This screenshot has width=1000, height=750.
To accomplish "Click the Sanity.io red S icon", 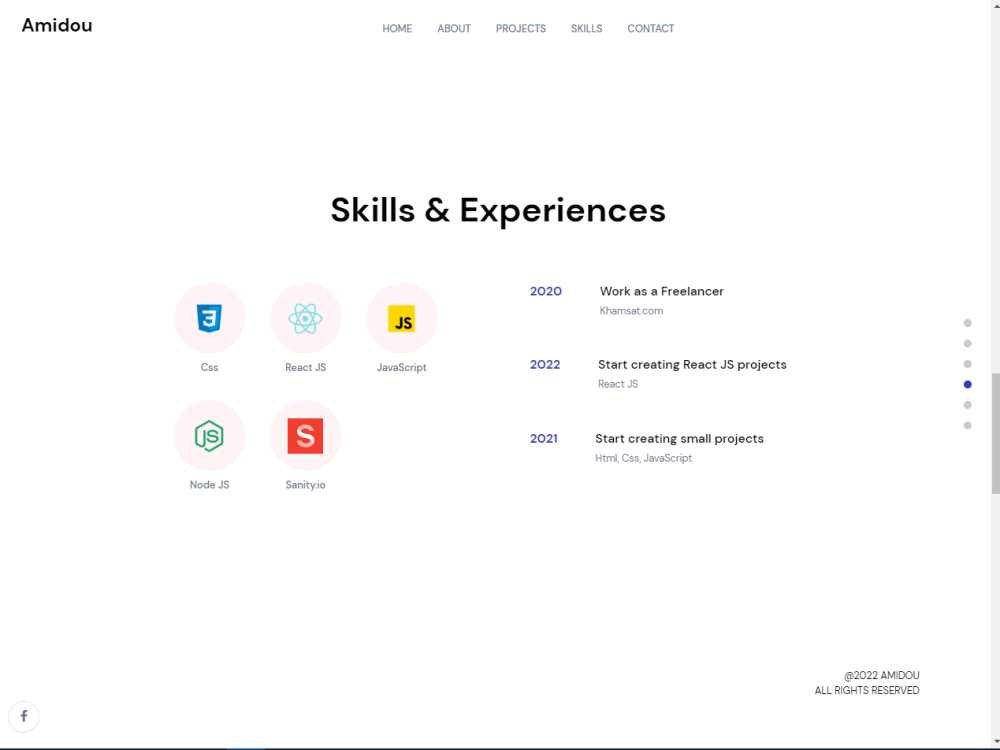I will coord(305,436).
